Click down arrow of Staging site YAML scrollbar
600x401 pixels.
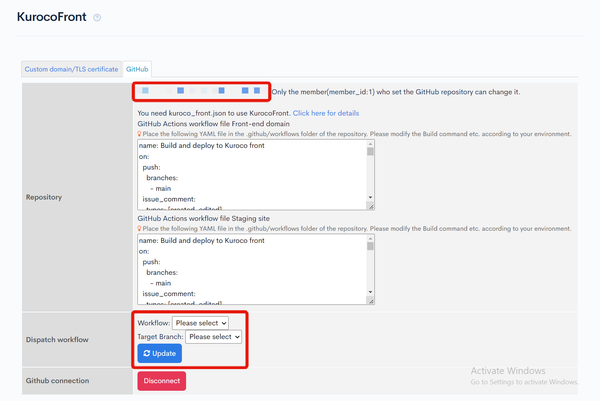pyautogui.click(x=370, y=292)
